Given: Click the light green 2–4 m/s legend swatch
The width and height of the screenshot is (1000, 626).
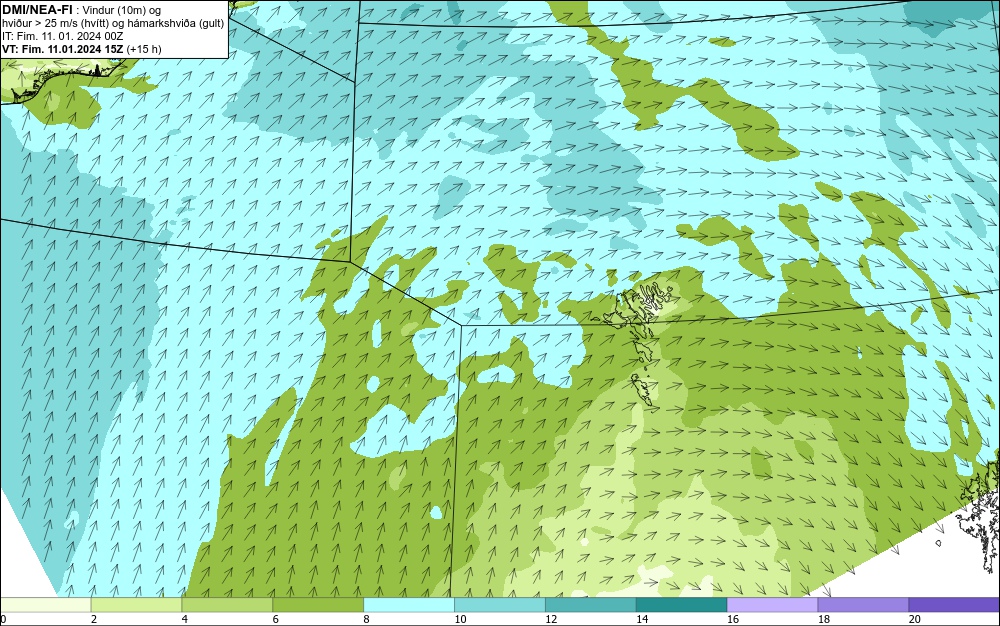Looking at the screenshot, I should [136, 605].
